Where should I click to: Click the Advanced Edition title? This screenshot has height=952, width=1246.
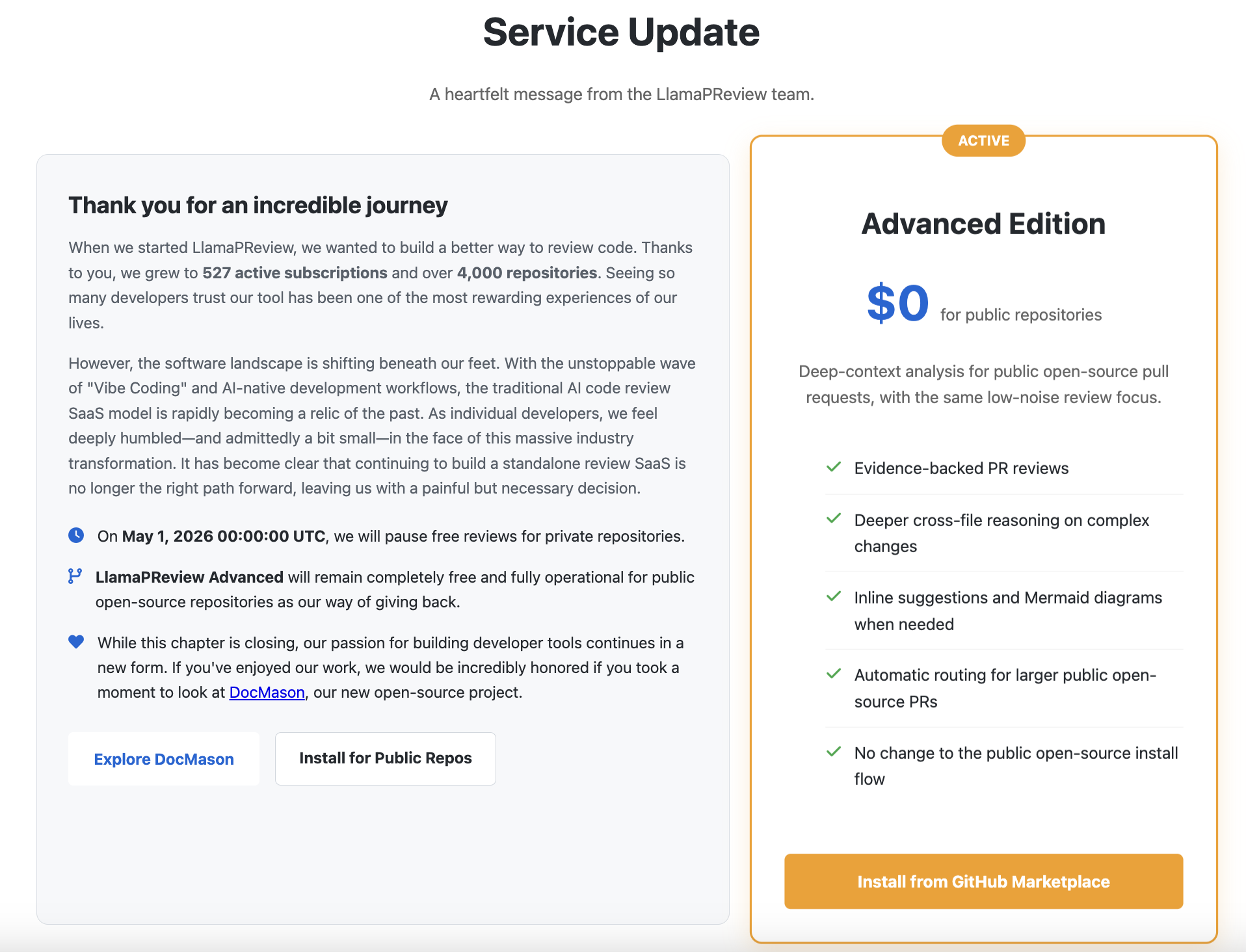[x=983, y=224]
